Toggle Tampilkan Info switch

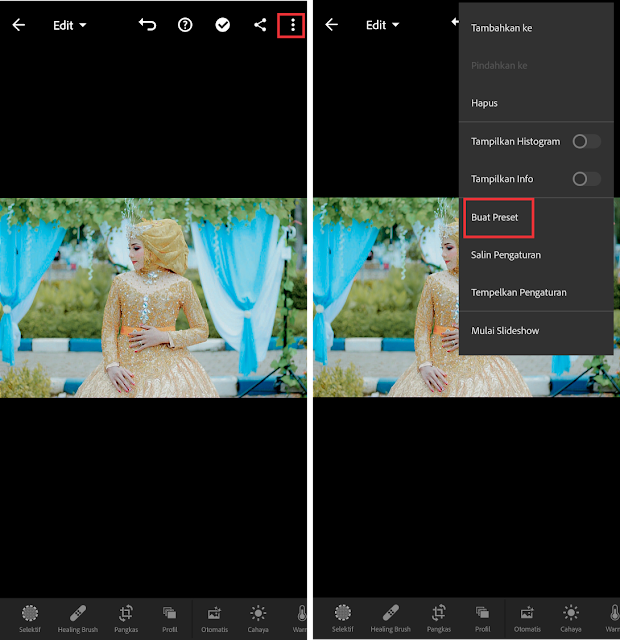[586, 179]
